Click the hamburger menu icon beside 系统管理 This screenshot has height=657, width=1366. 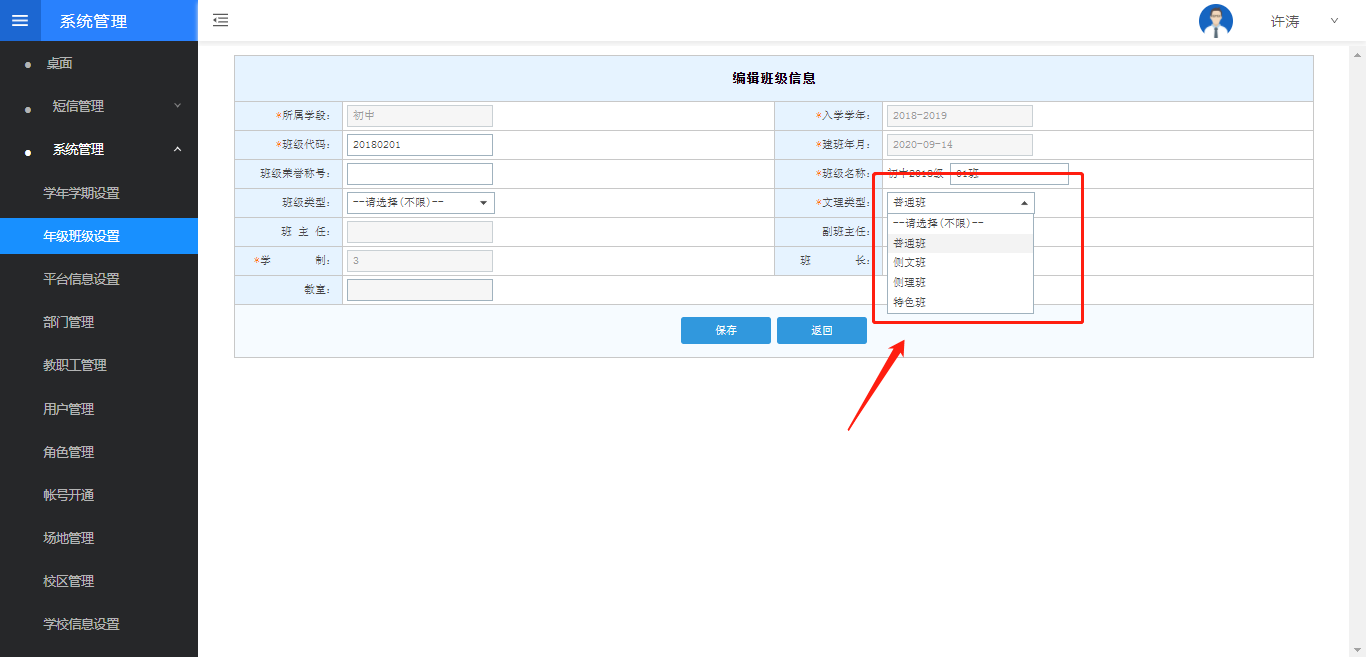20,21
